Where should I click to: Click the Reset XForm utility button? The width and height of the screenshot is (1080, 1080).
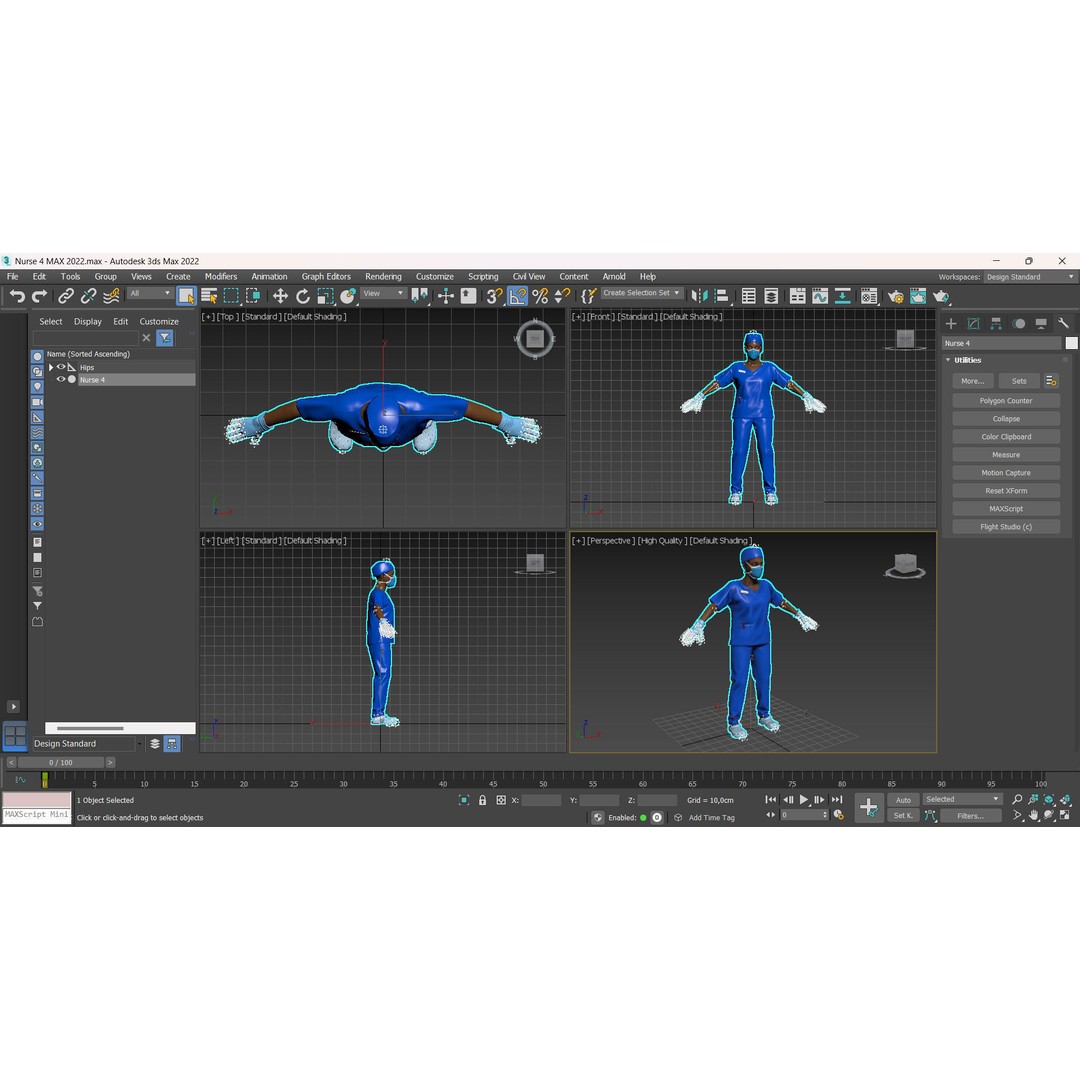[1006, 491]
